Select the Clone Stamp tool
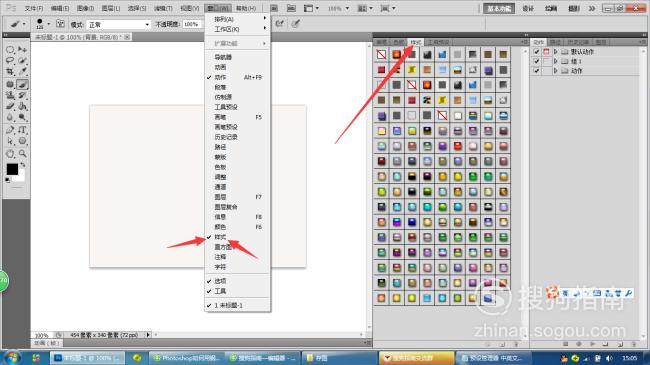 10,95
